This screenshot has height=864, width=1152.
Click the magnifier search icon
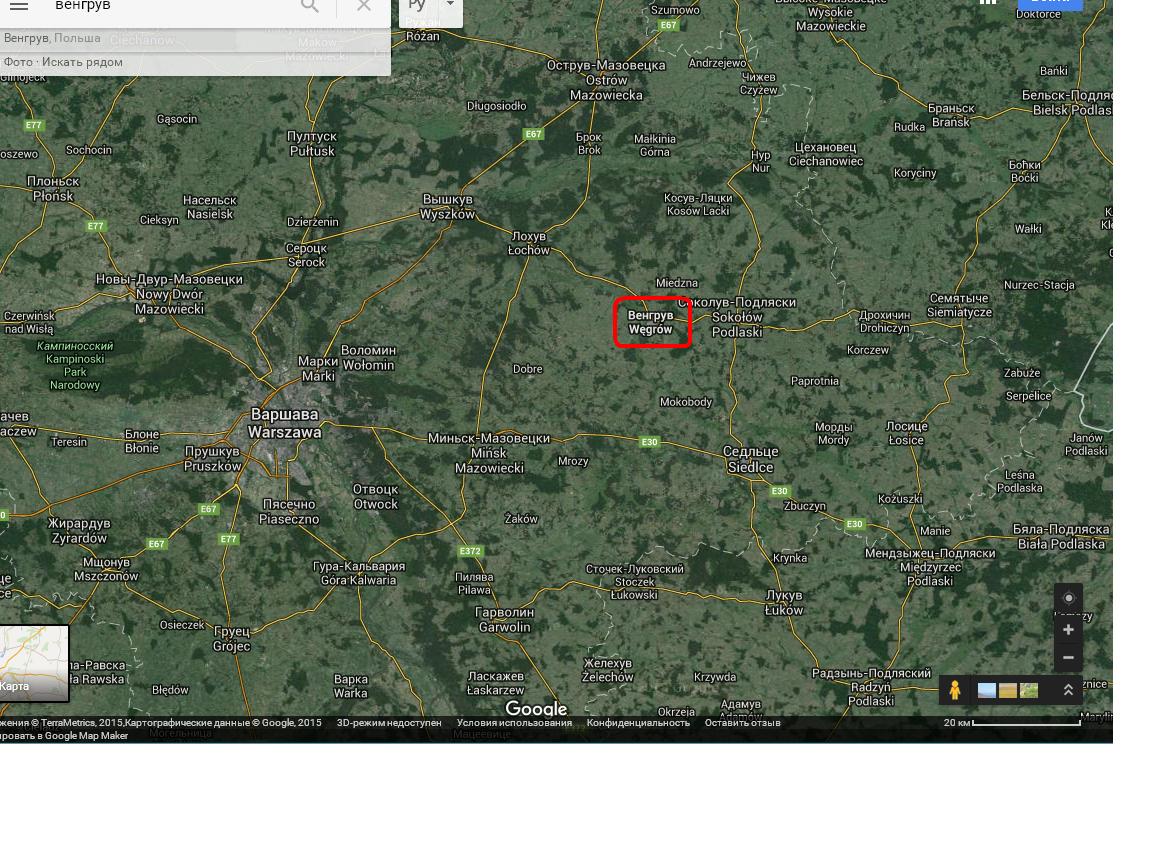coord(309,6)
